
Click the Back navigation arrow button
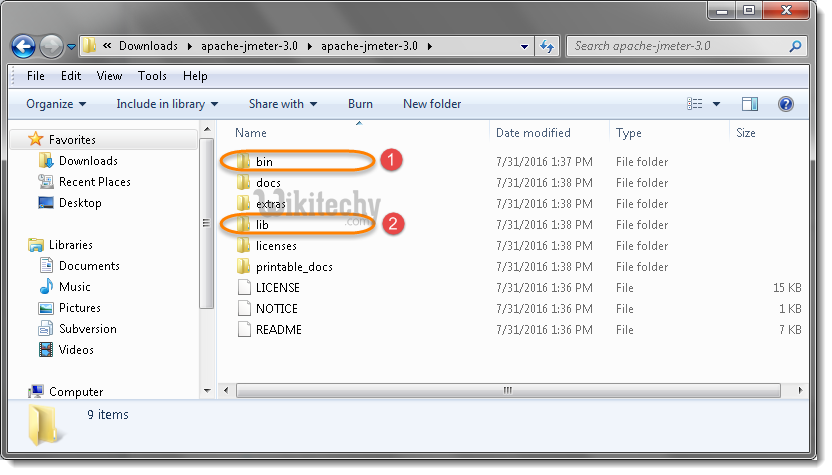(x=24, y=46)
